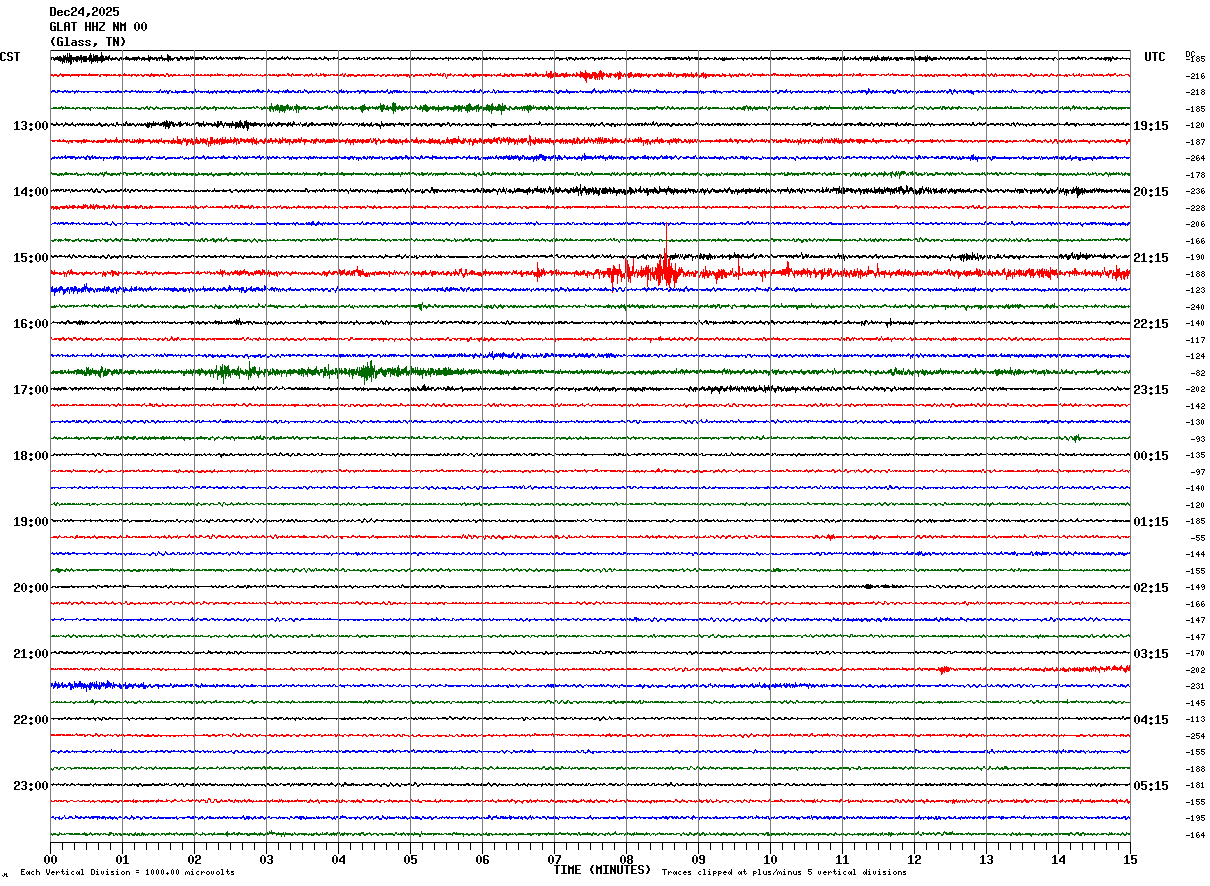The width and height of the screenshot is (1210, 886).
Task: Click the DC offset value -216
Action: tap(1195, 76)
